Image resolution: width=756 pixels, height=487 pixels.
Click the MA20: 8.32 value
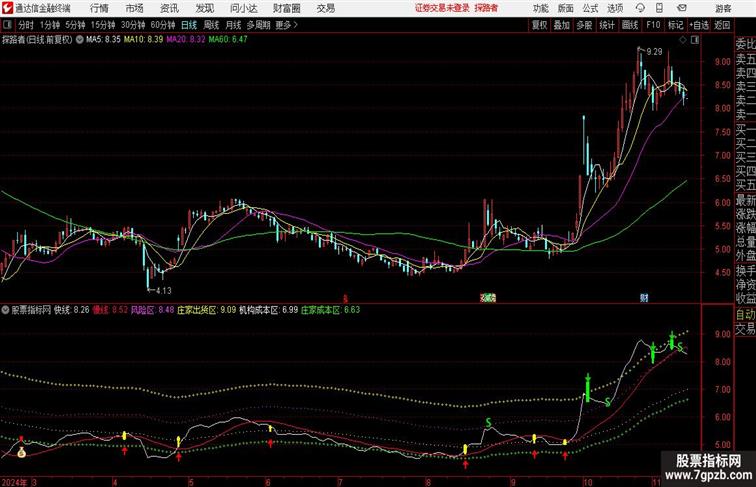tap(186, 40)
